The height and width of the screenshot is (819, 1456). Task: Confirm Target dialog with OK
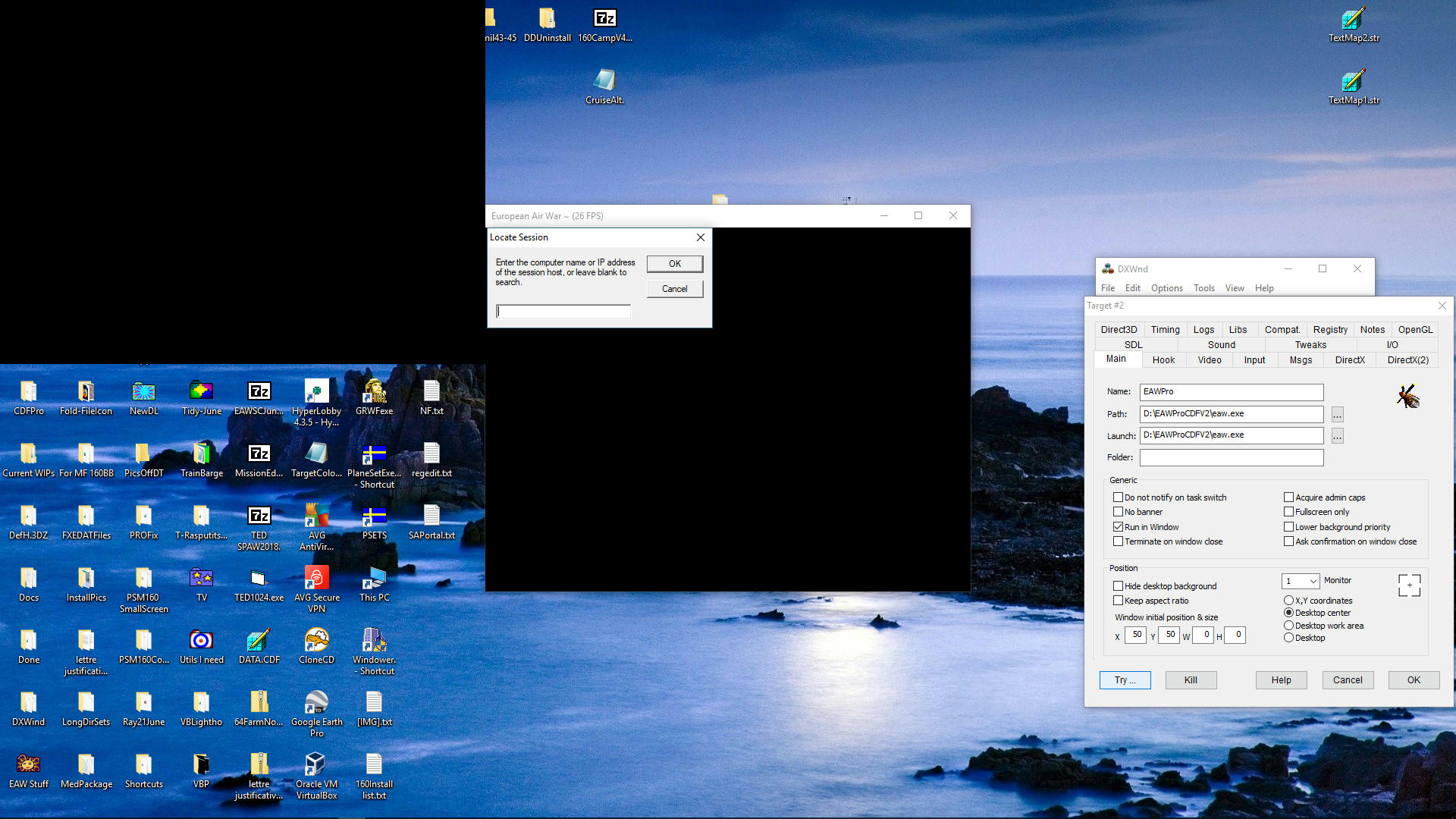[1414, 680]
